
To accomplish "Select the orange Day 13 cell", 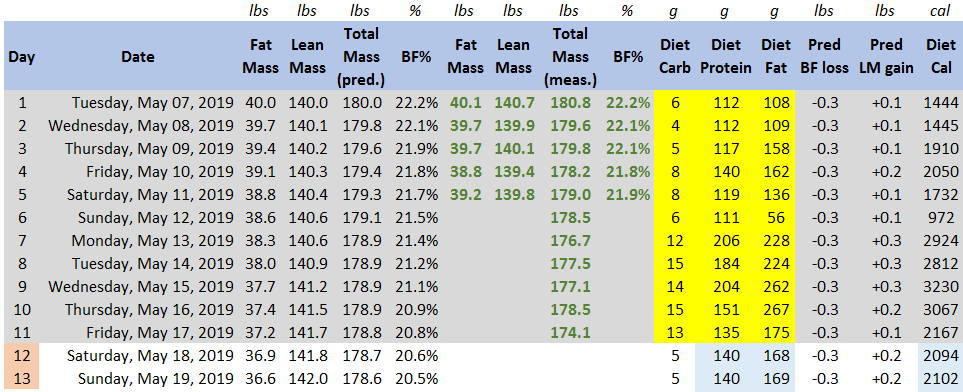I will (x=22, y=378).
